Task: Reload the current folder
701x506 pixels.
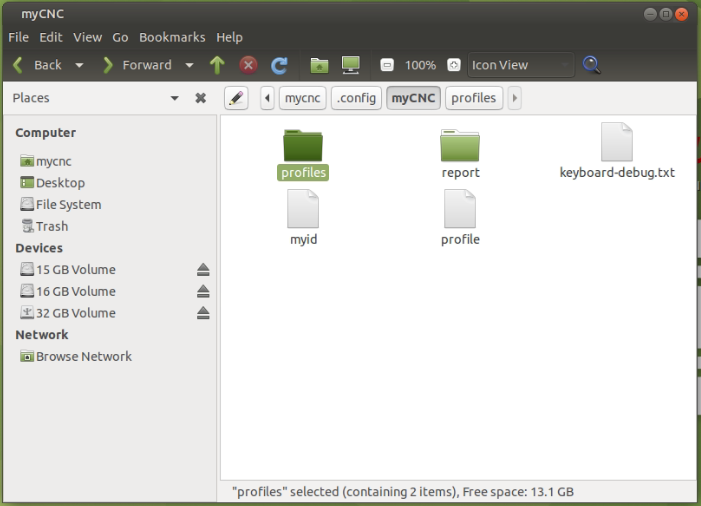Action: coord(280,65)
